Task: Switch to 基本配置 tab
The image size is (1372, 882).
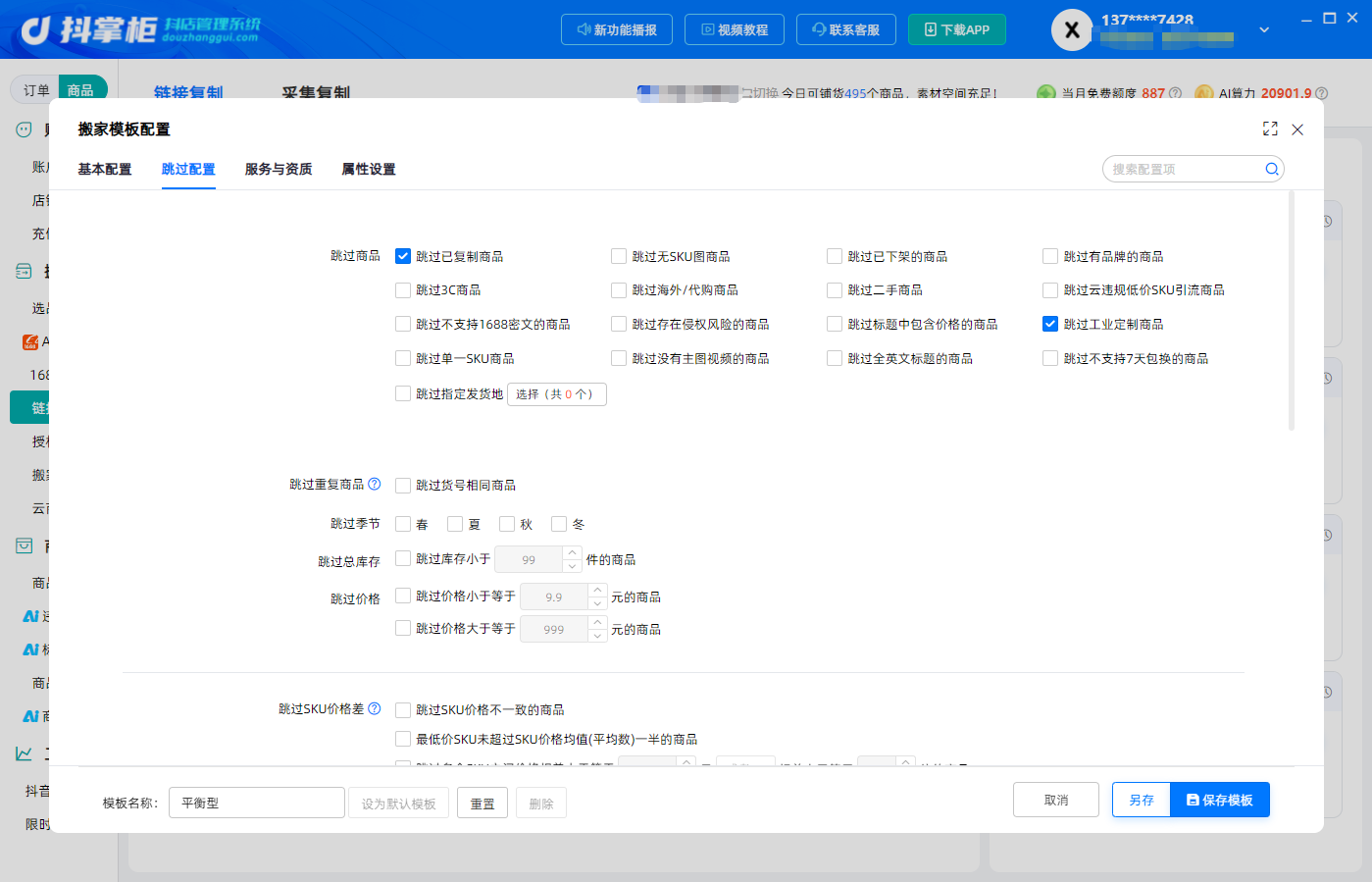Action: pos(105,169)
